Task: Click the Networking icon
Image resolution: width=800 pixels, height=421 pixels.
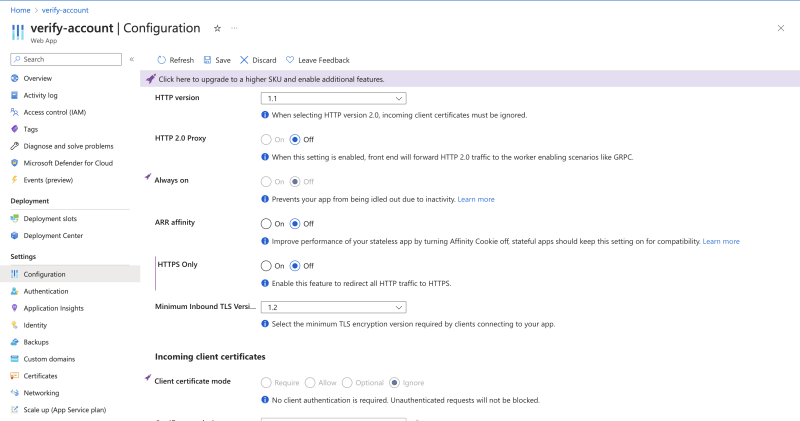Action: [x=14, y=392]
